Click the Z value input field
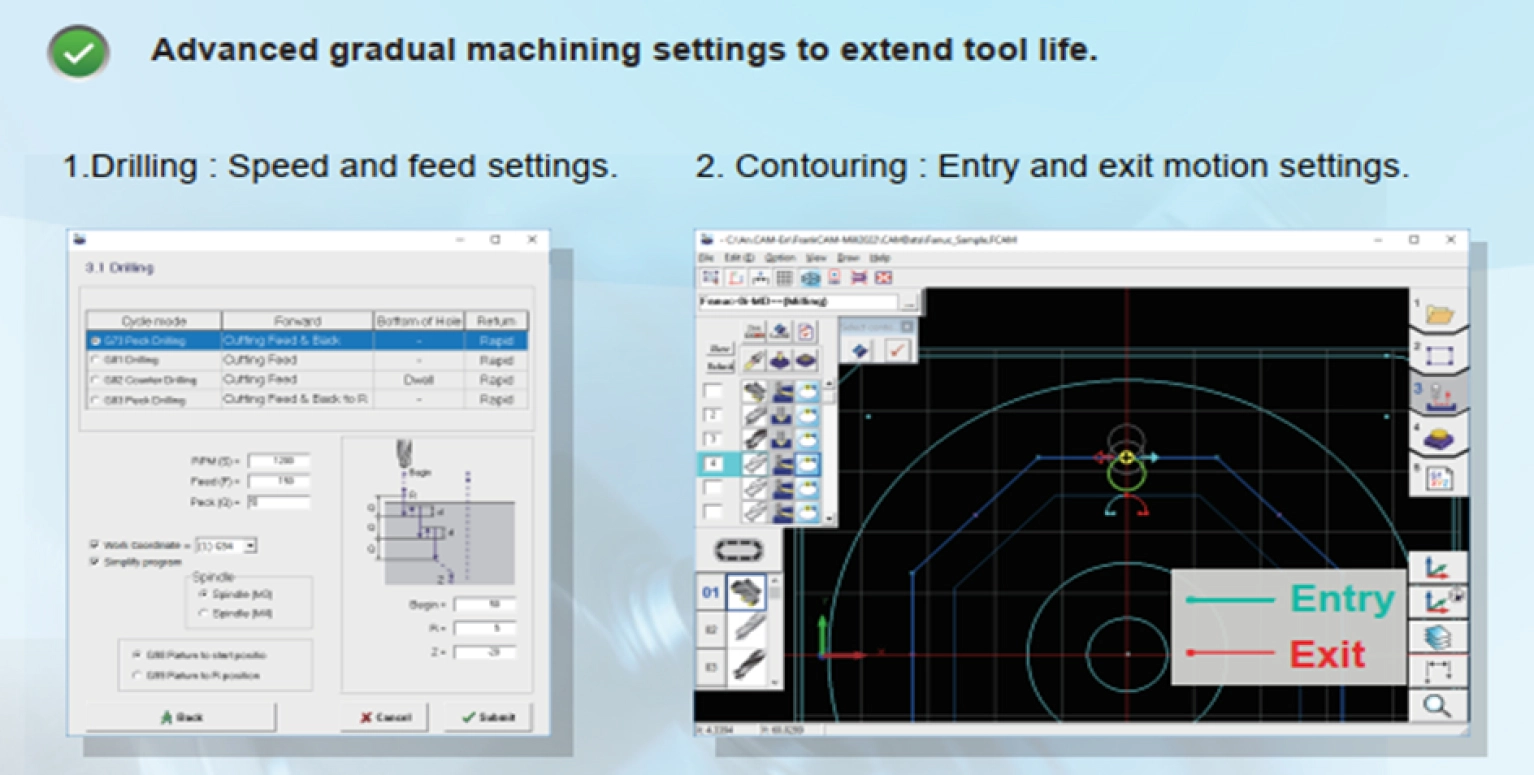The height and width of the screenshot is (775, 1534). tap(485, 651)
